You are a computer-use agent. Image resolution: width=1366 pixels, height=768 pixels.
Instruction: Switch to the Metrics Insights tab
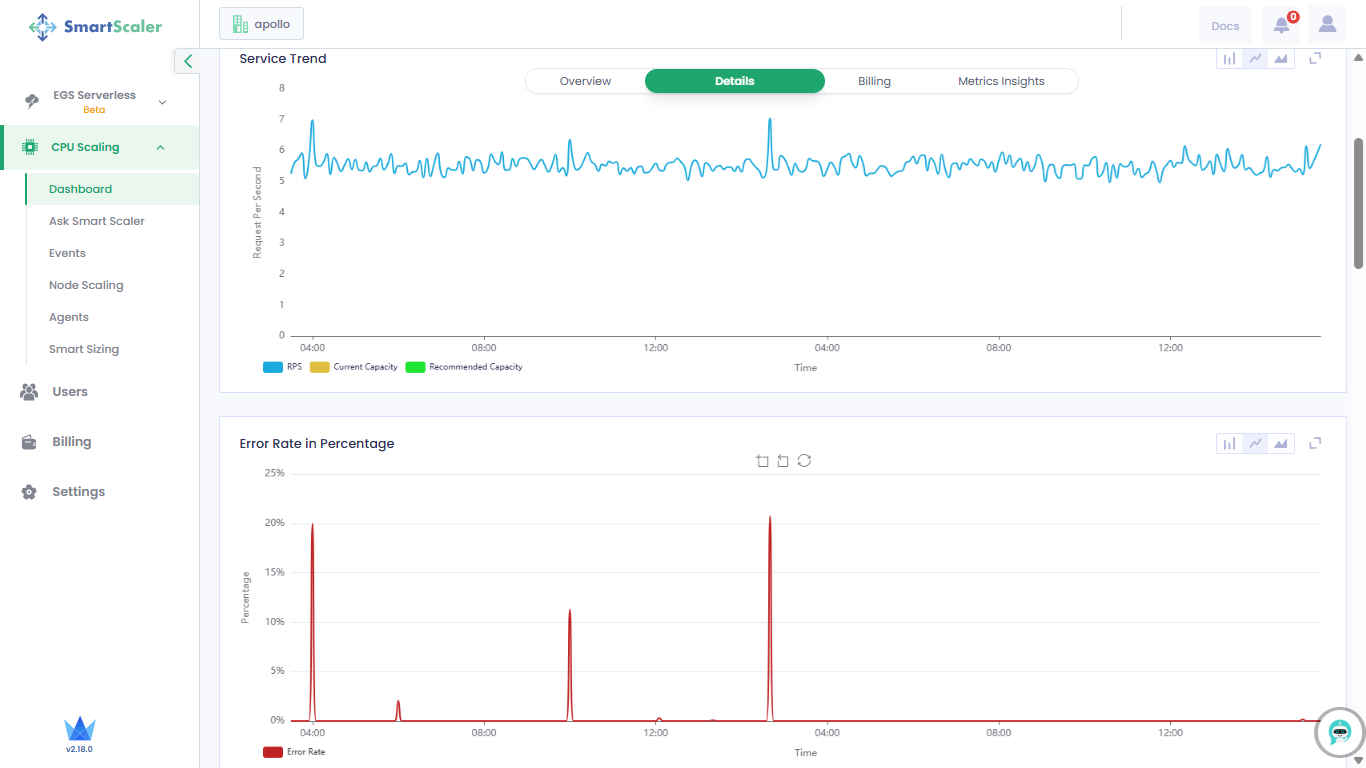1001,81
